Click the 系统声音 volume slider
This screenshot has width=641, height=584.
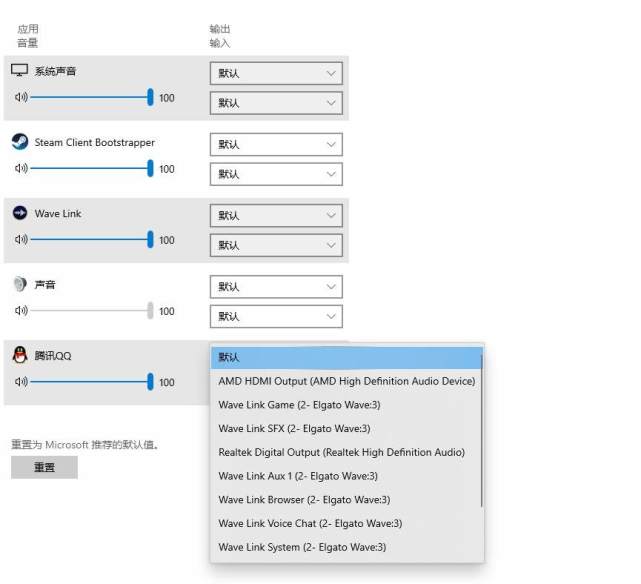pyautogui.click(x=92, y=97)
